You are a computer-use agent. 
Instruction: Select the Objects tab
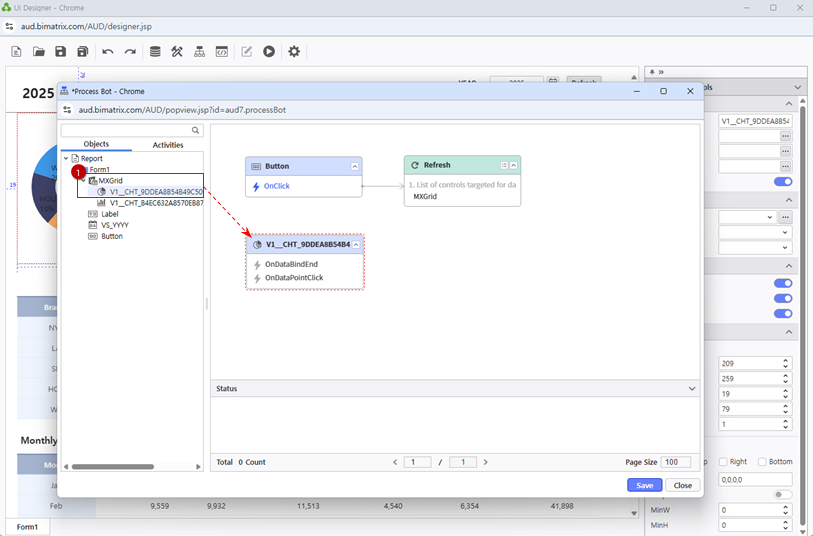click(96, 145)
